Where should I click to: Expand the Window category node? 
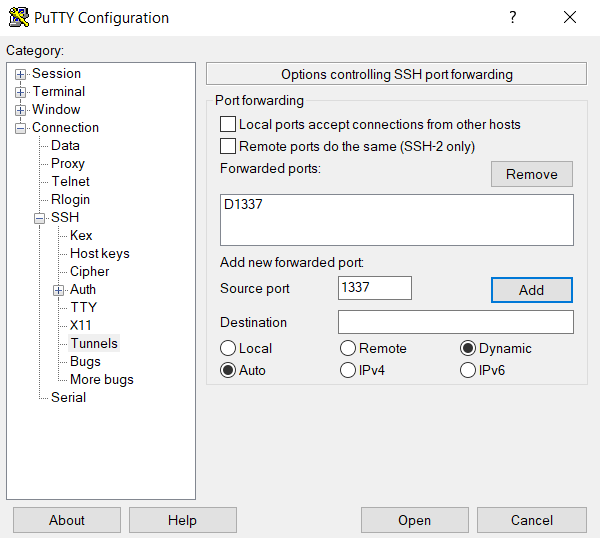tap(21, 110)
